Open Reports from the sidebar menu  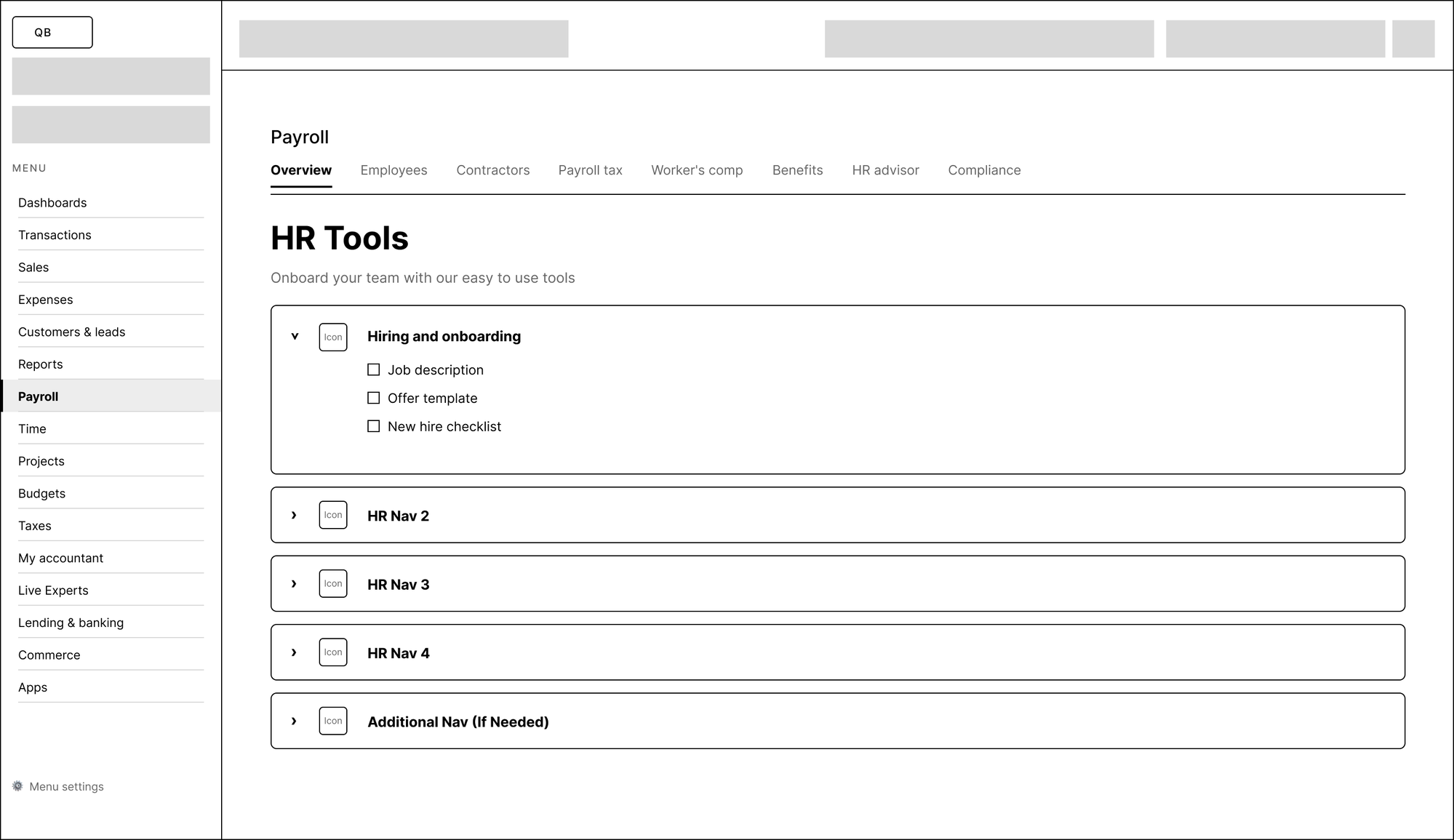coord(40,364)
